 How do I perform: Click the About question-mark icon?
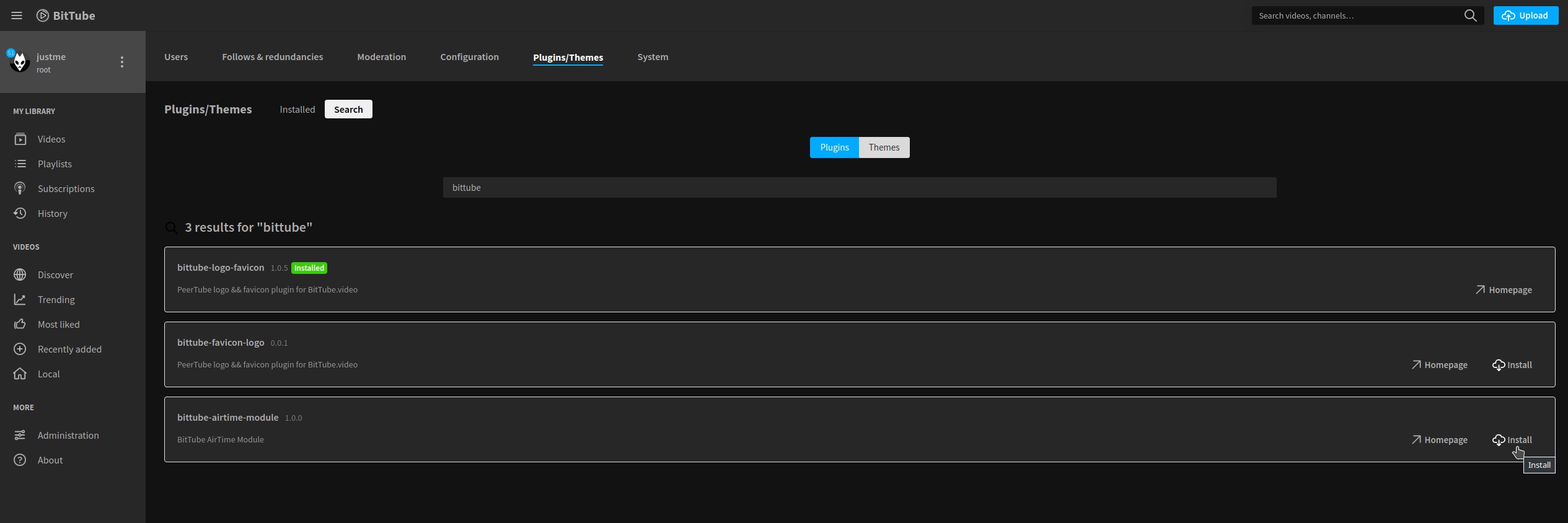(20, 460)
